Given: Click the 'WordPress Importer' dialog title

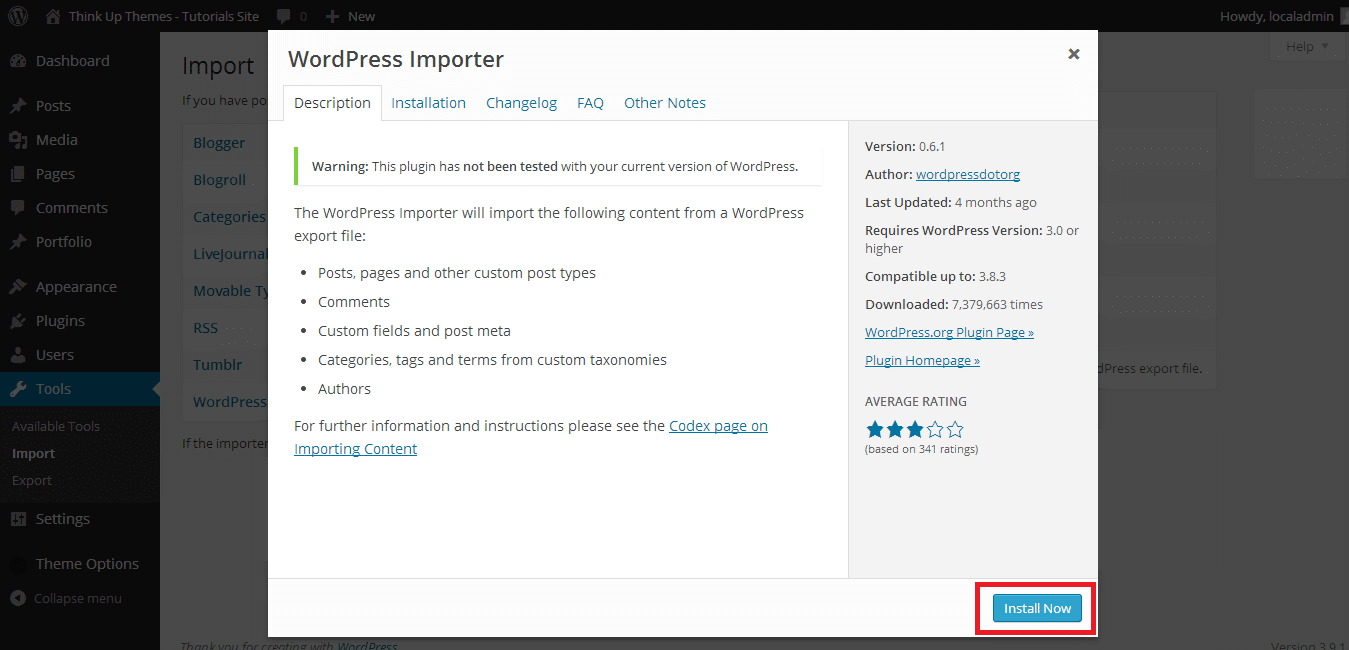Looking at the screenshot, I should [396, 59].
